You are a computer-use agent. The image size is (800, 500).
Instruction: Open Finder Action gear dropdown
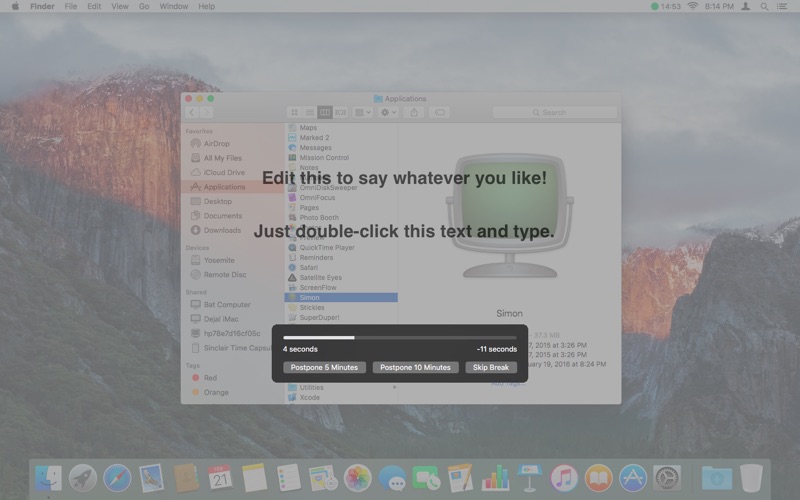388,112
